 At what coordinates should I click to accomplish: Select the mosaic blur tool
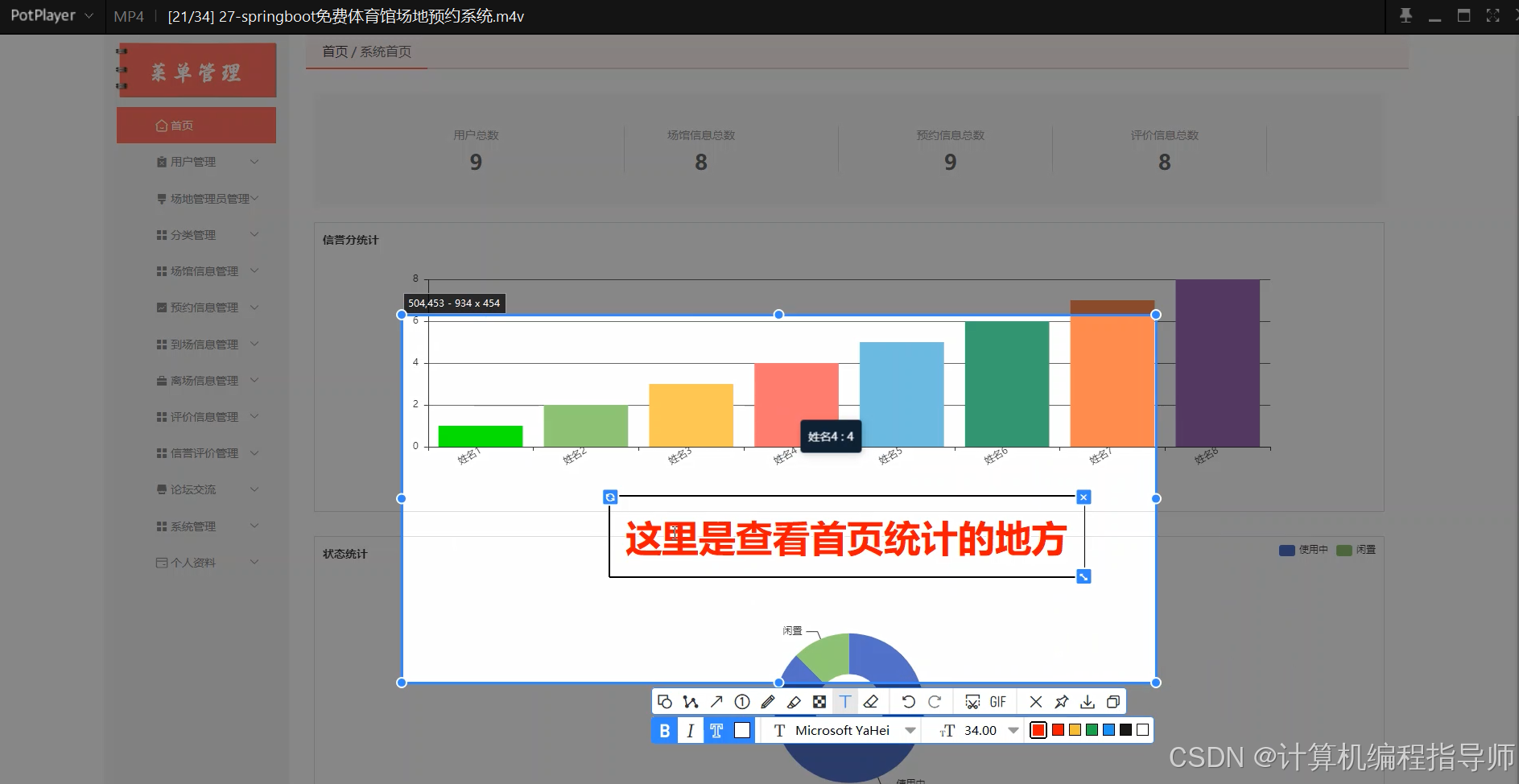click(819, 702)
